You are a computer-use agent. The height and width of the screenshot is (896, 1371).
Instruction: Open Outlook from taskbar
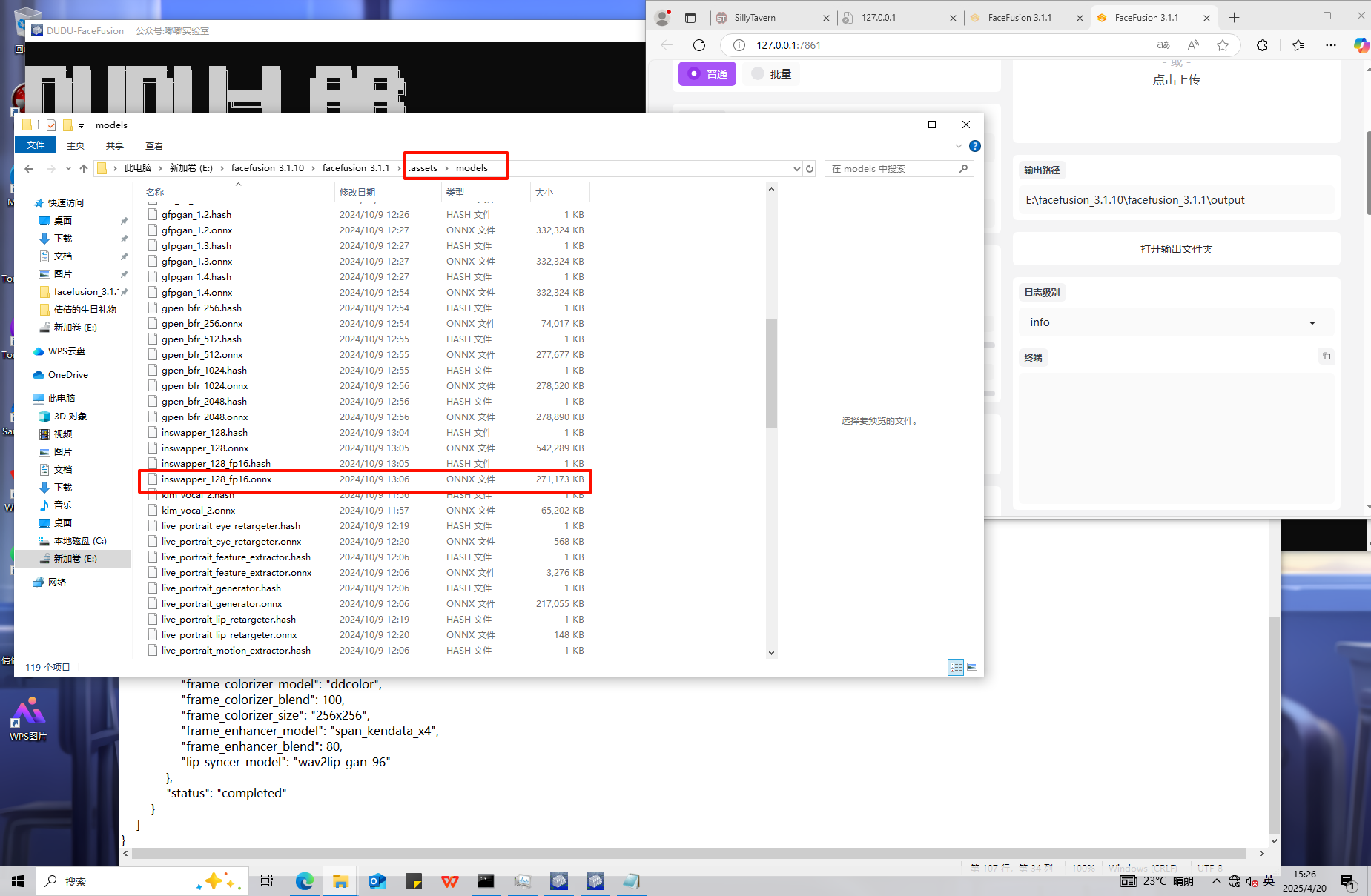click(x=377, y=881)
